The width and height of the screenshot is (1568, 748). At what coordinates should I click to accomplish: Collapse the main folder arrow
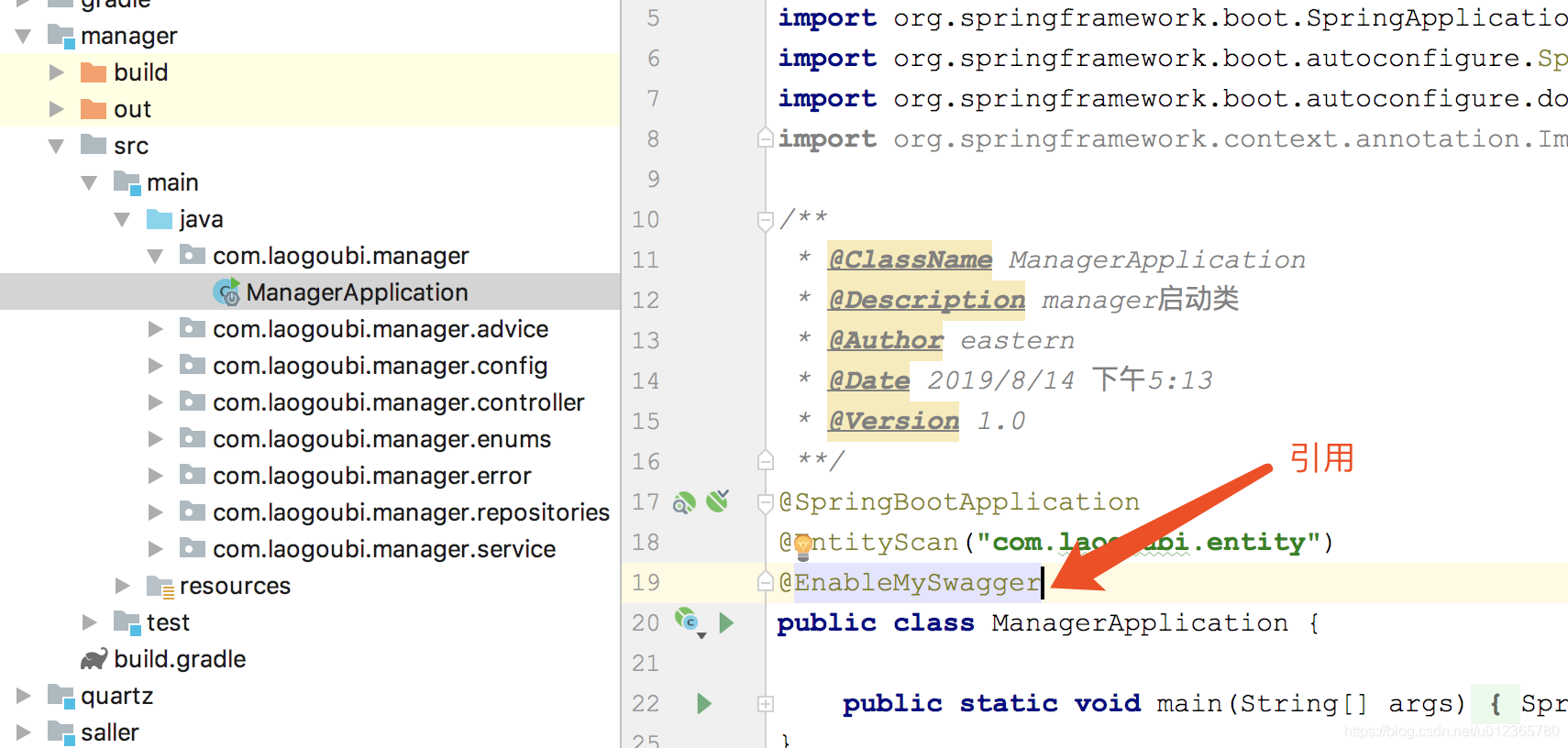pyautogui.click(x=90, y=182)
